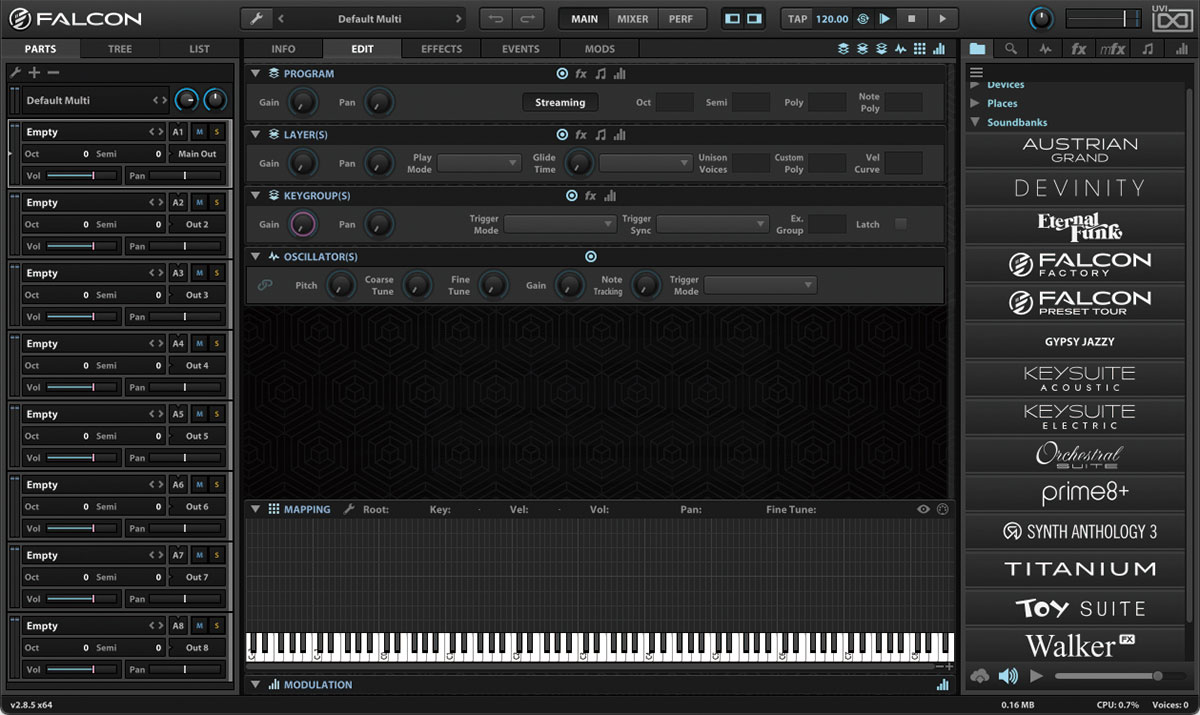Open the Main Out output selector
The height and width of the screenshot is (715, 1200).
click(x=197, y=154)
